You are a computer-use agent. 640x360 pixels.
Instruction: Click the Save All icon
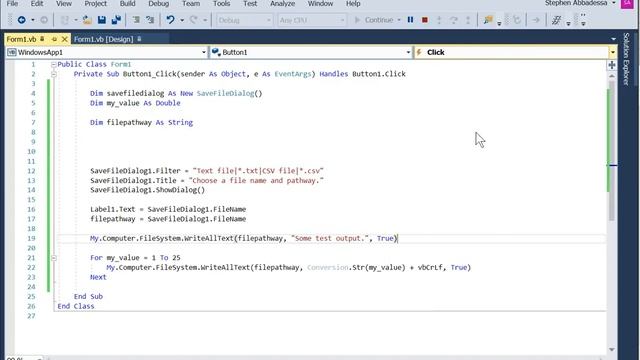pos(116,20)
